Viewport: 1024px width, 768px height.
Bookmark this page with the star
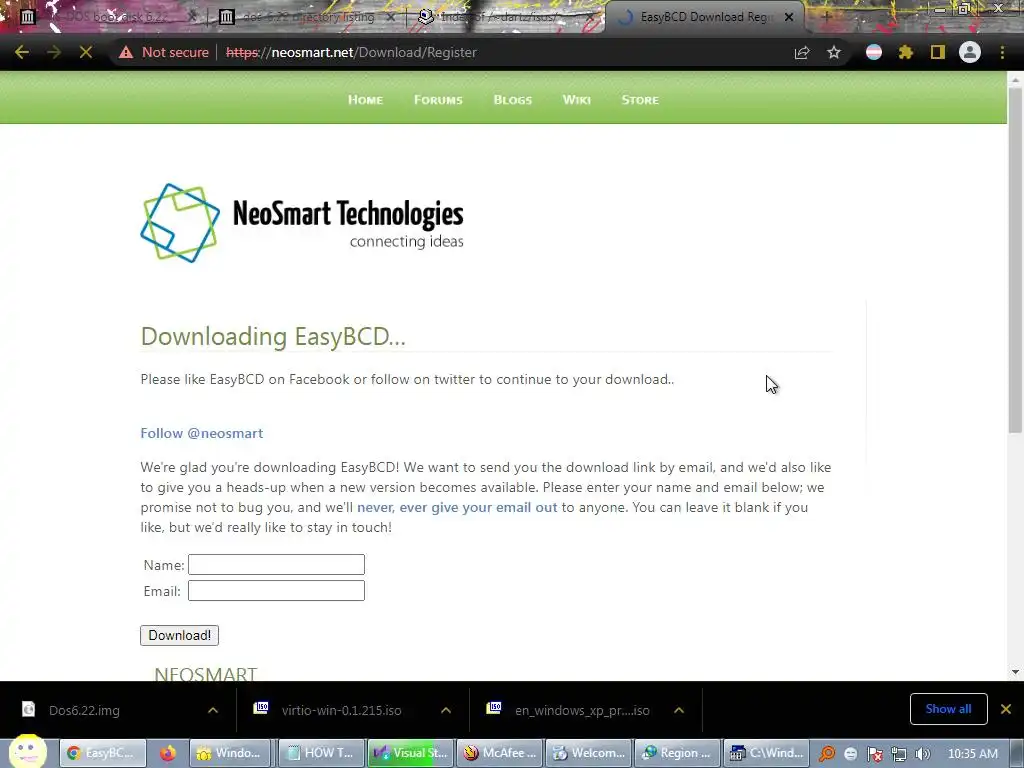point(834,52)
